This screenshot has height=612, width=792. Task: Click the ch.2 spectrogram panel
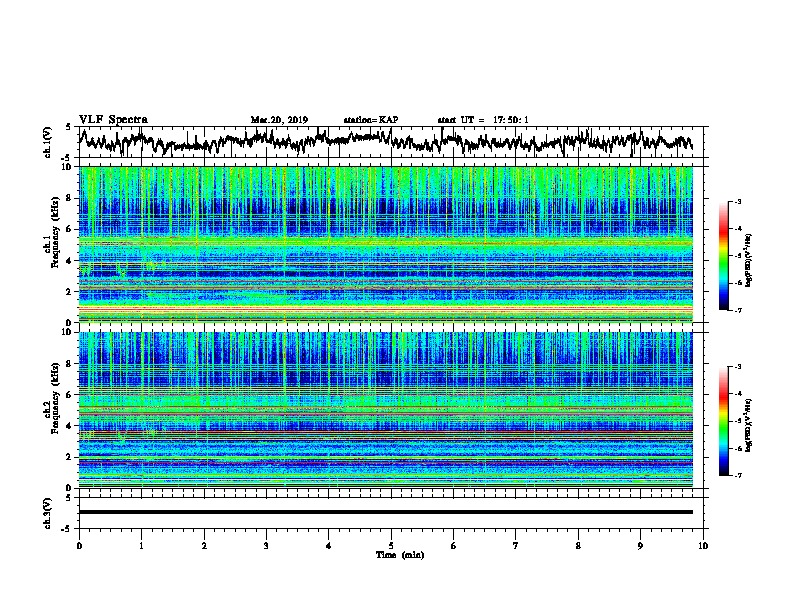(x=386, y=410)
